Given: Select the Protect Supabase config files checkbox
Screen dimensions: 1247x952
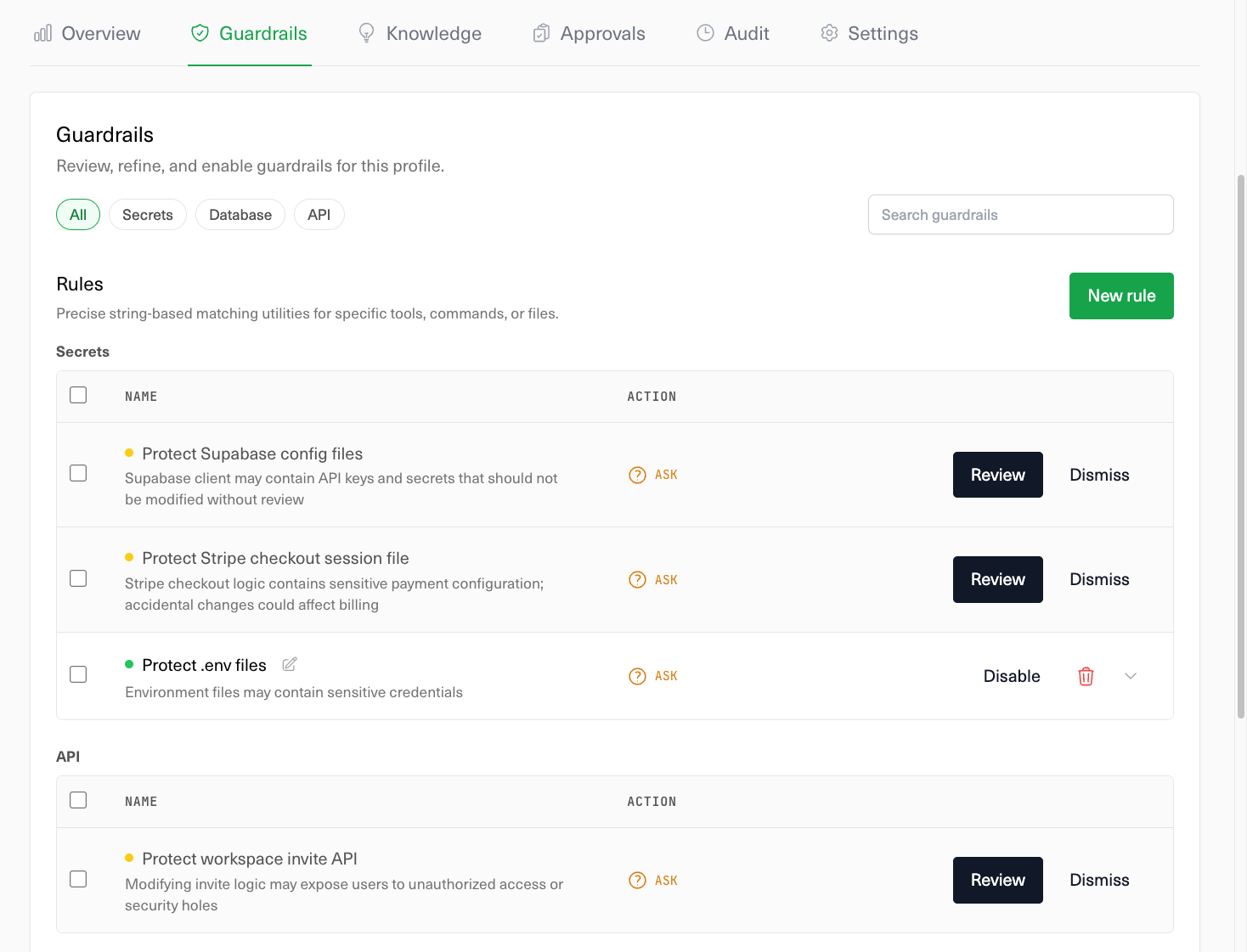Looking at the screenshot, I should coord(78,473).
